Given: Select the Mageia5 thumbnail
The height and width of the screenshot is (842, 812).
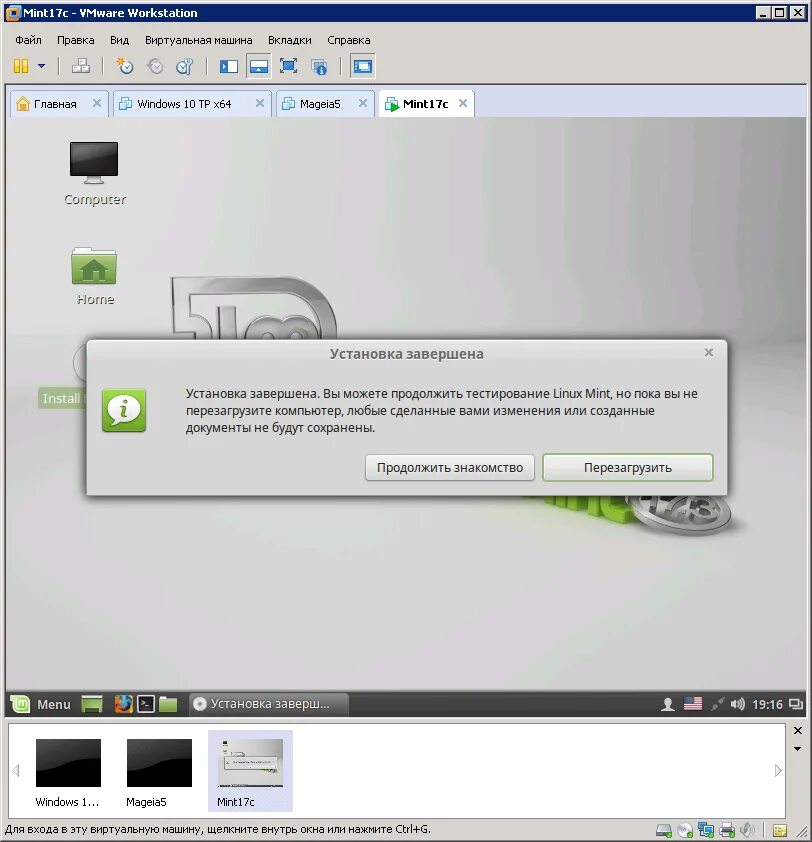Looking at the screenshot, I should tap(159, 772).
